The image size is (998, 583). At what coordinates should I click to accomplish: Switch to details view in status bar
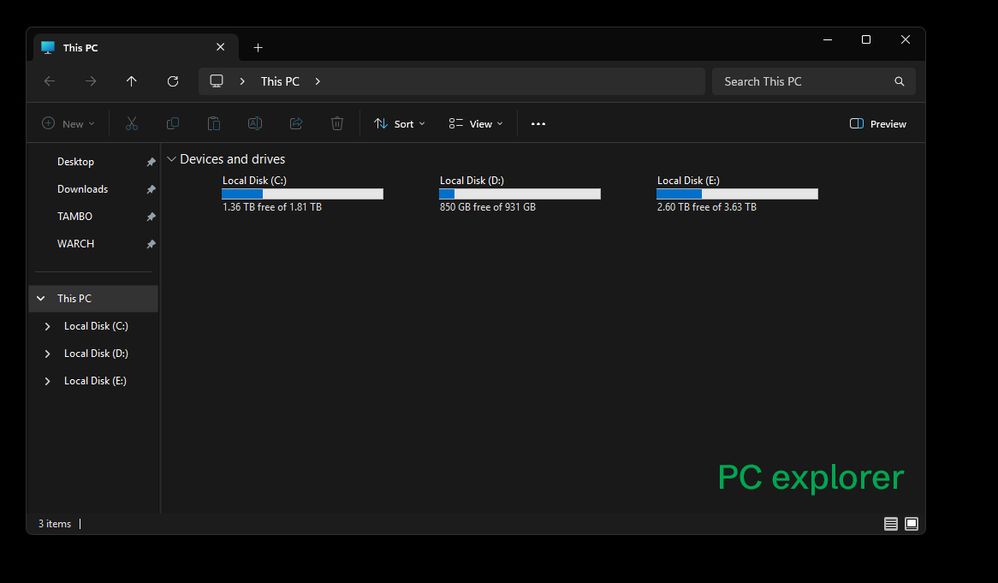tap(890, 524)
